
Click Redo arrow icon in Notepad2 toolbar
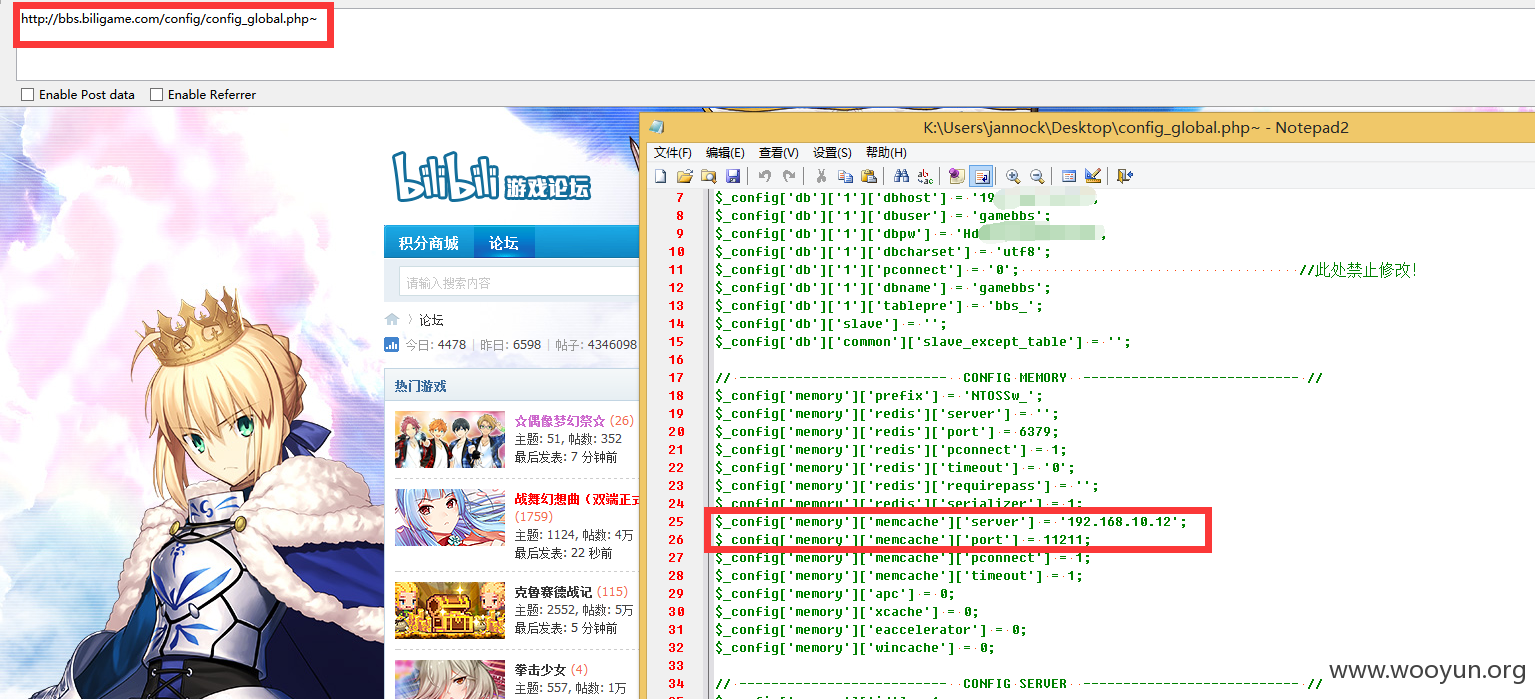click(x=789, y=176)
